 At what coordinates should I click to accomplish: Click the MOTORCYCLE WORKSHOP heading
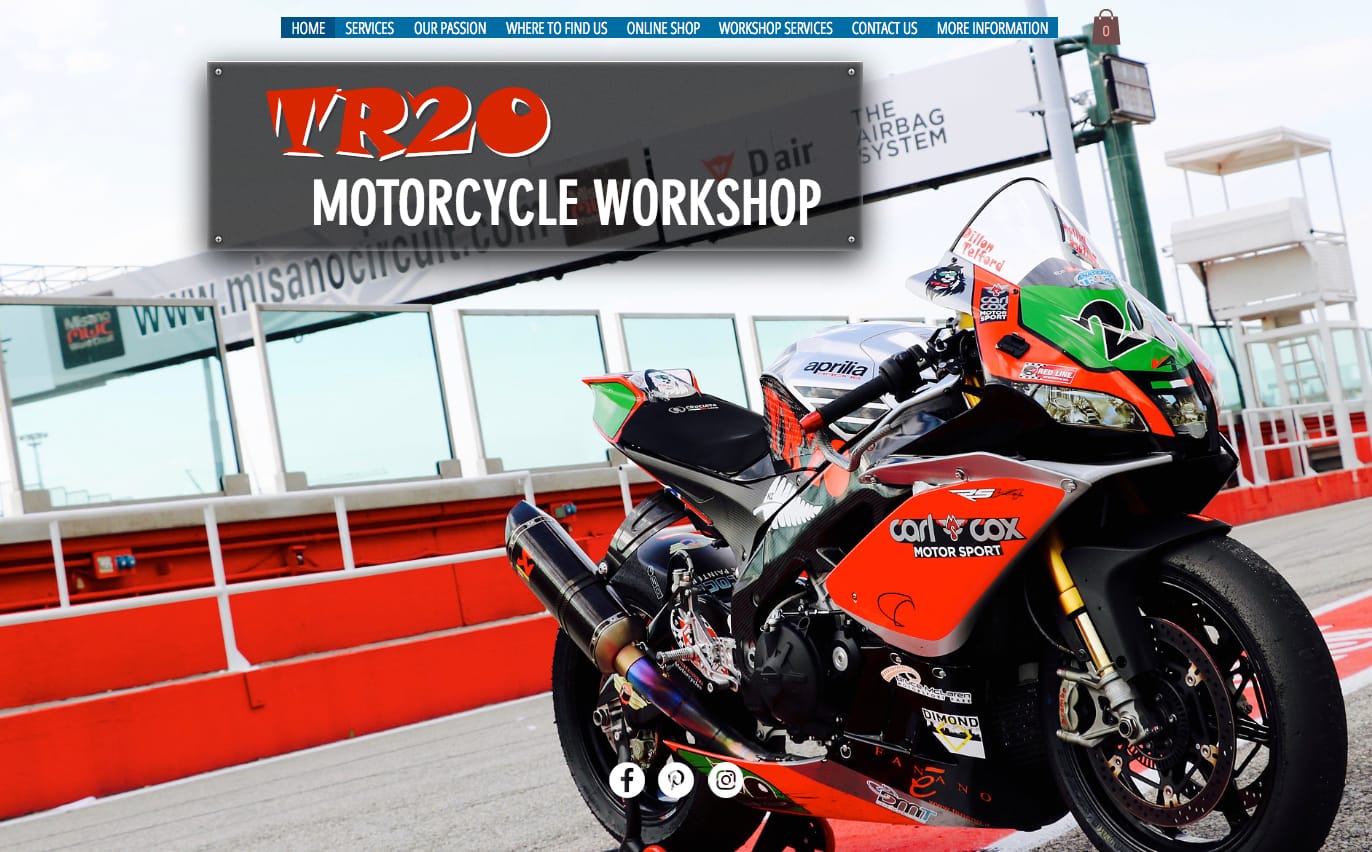click(x=565, y=203)
